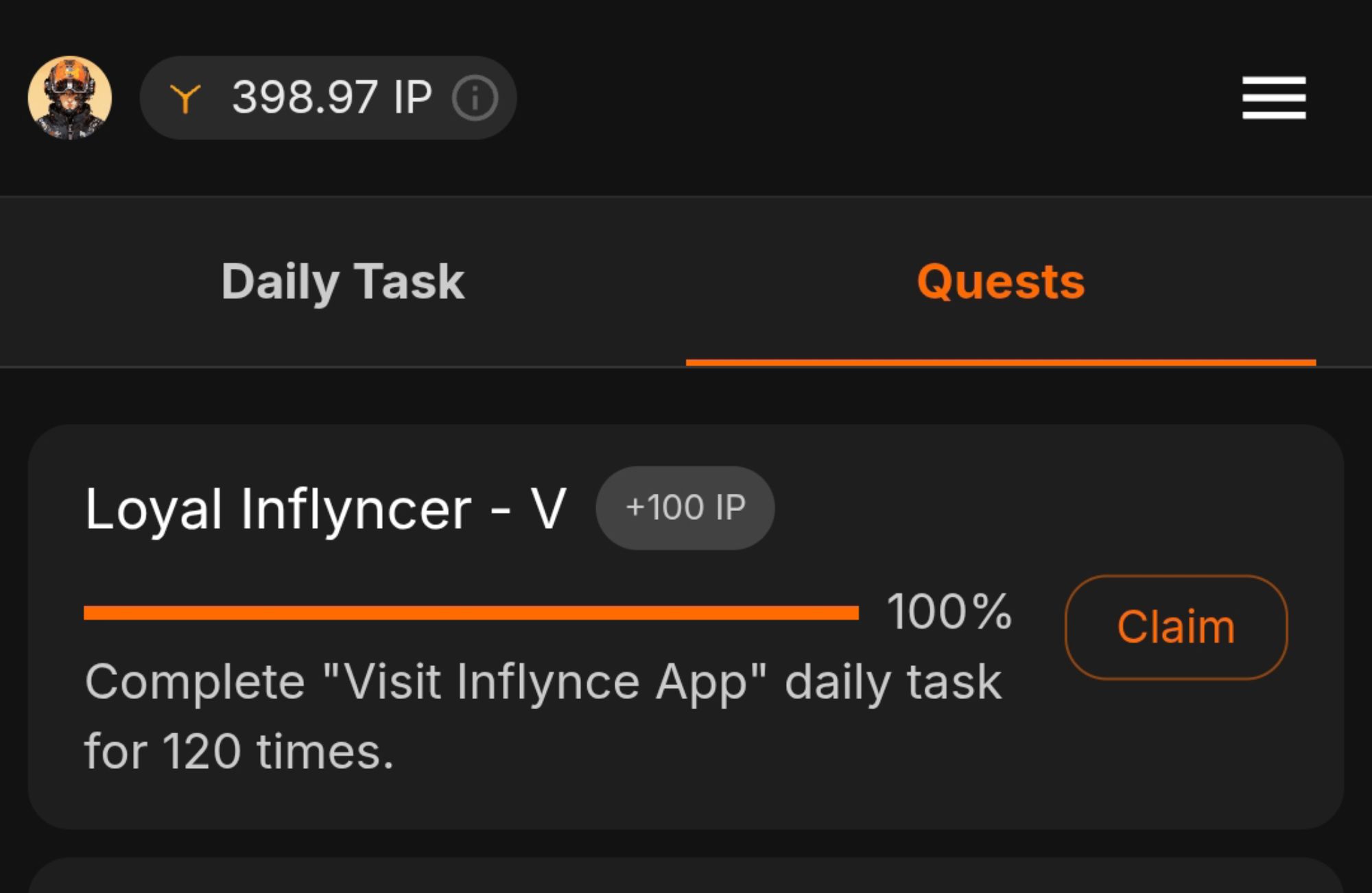This screenshot has width=1372, height=893.
Task: Click the word "Complete" in quest description
Action: point(195,682)
